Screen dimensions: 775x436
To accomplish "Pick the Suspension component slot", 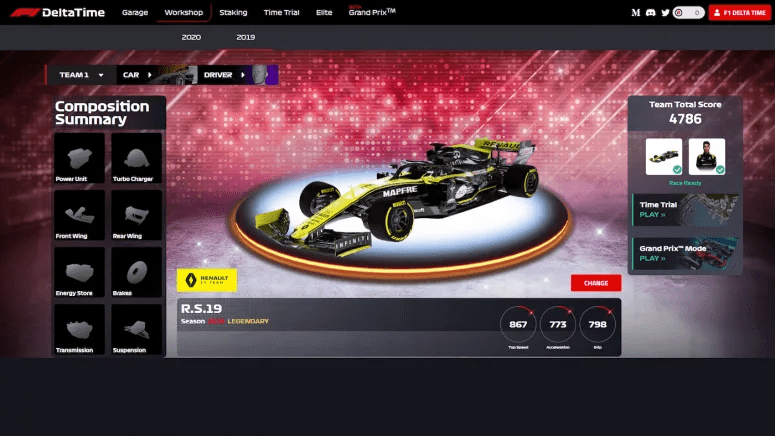I will point(136,330).
